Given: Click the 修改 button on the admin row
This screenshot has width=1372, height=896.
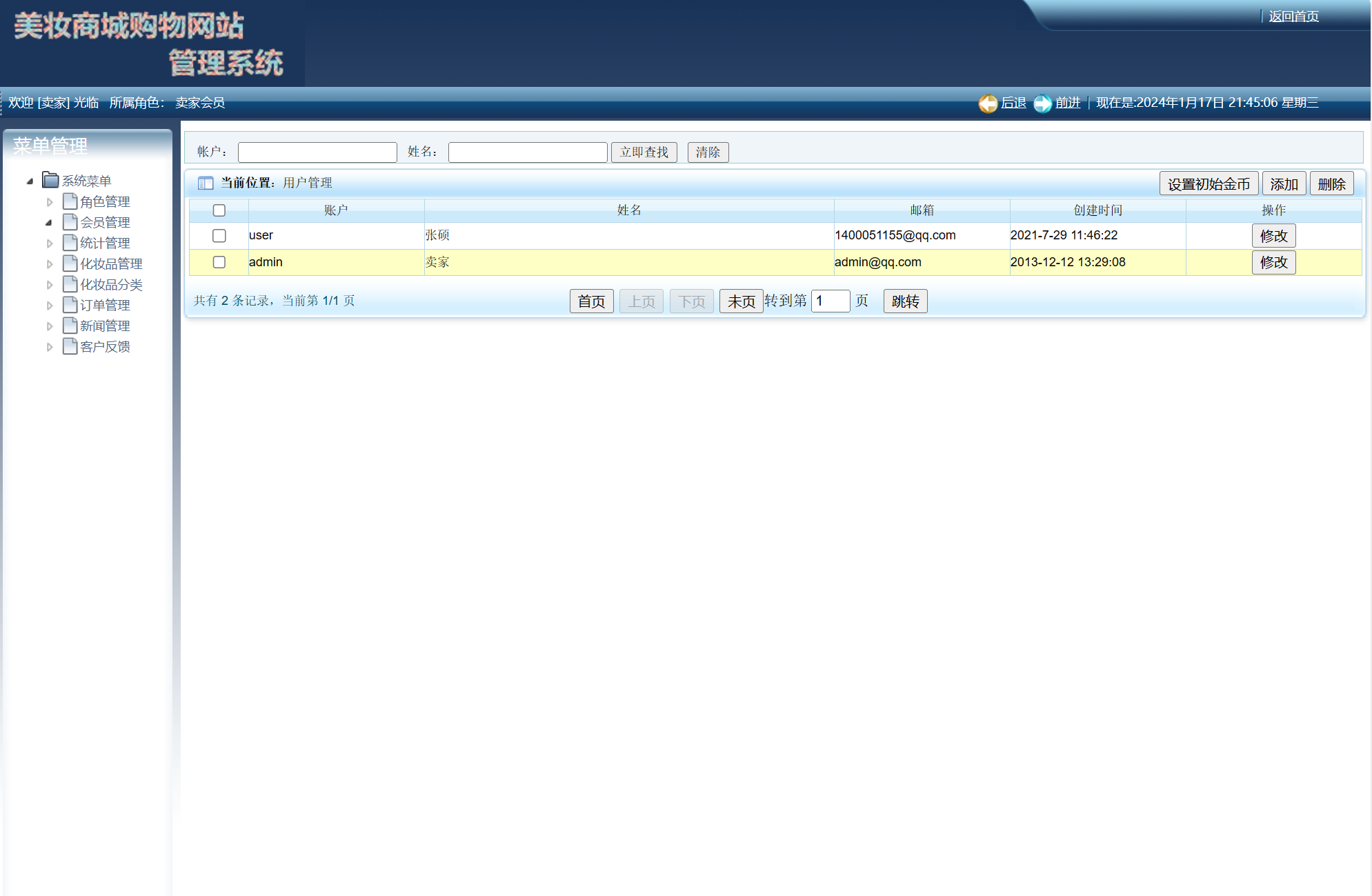Looking at the screenshot, I should tap(1273, 262).
